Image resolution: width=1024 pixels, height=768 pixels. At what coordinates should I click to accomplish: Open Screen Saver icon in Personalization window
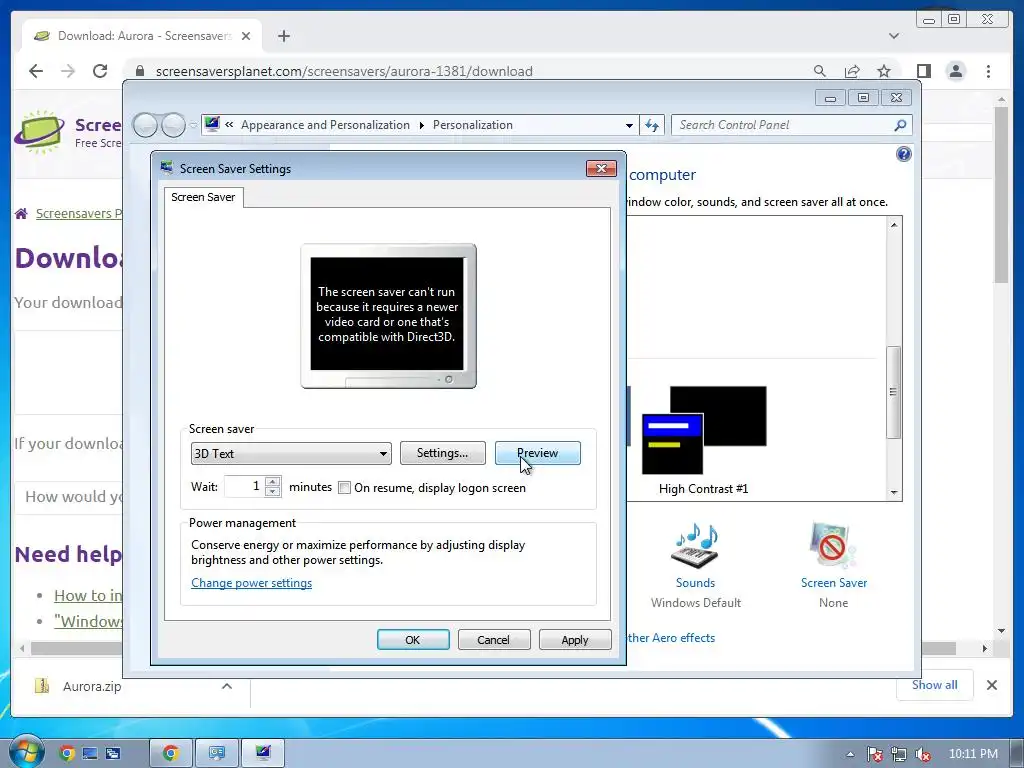click(x=833, y=564)
